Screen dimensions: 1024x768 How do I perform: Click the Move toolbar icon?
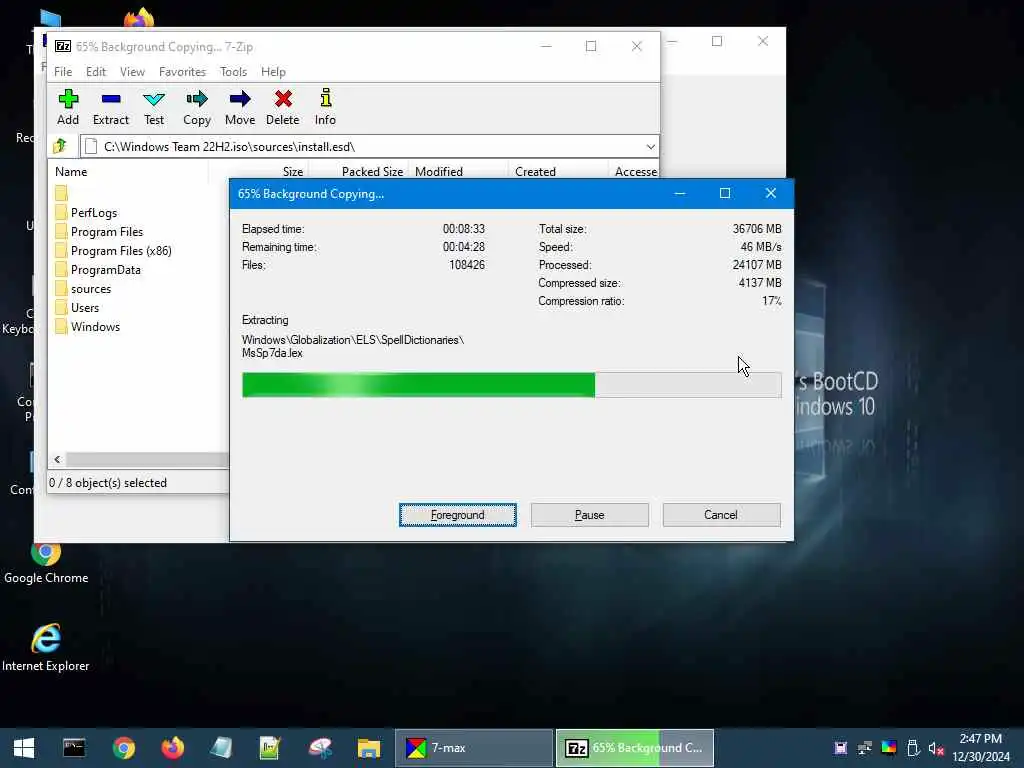pyautogui.click(x=240, y=107)
